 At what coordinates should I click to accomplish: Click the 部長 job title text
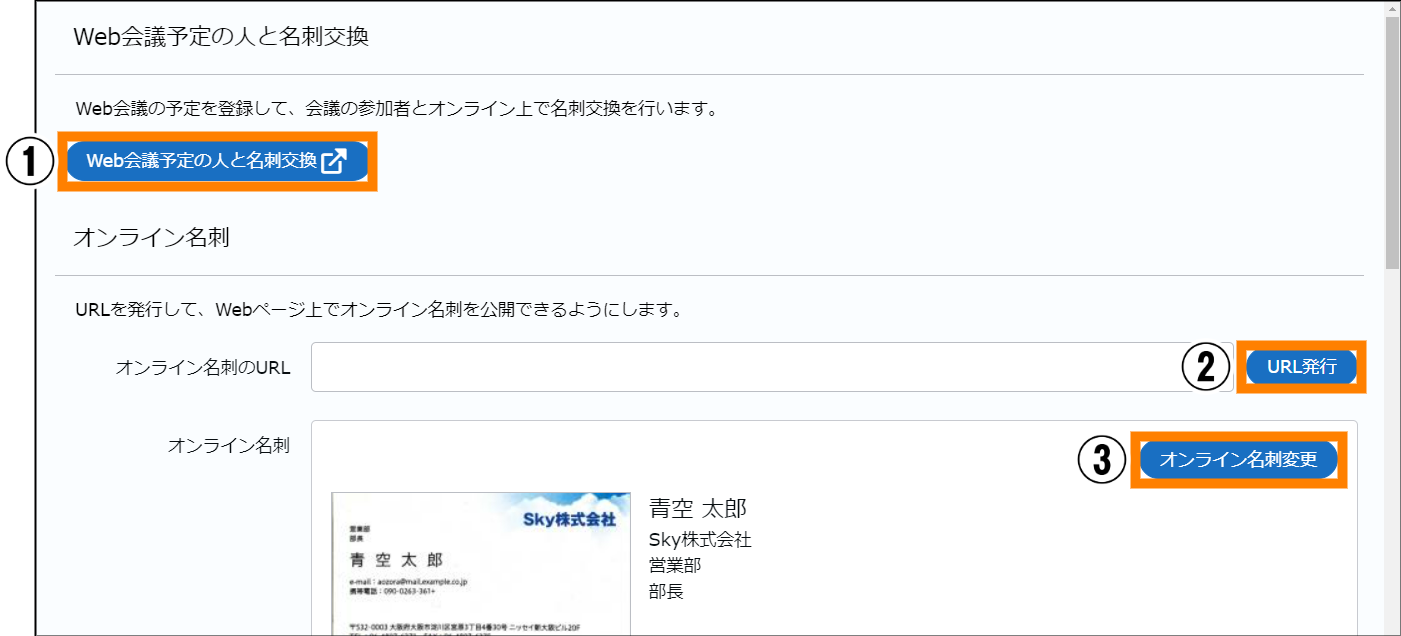click(666, 591)
